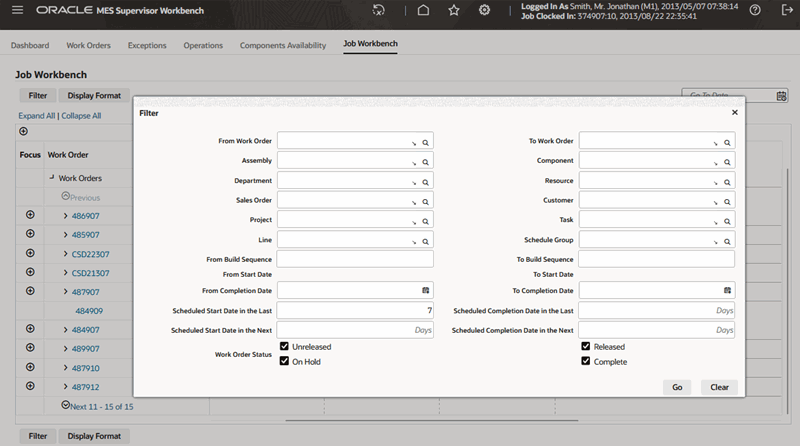Switch to the Work Orders tab
800x446 pixels.
[x=88, y=45]
